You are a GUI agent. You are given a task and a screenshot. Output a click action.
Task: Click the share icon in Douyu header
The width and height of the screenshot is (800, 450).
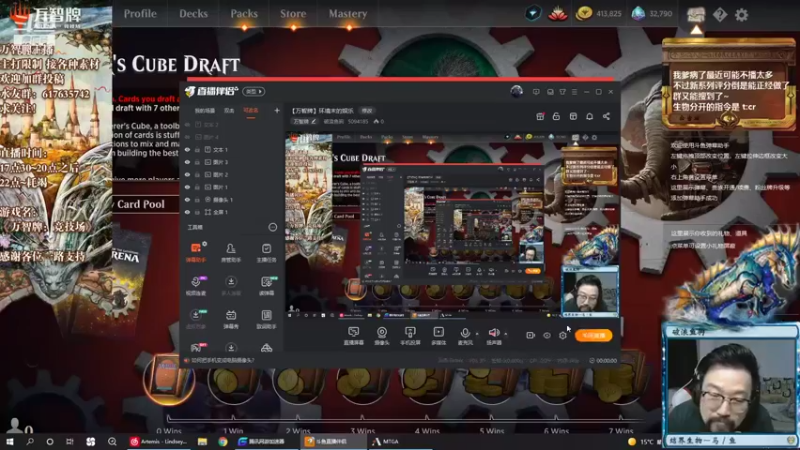pyautogui.click(x=606, y=116)
